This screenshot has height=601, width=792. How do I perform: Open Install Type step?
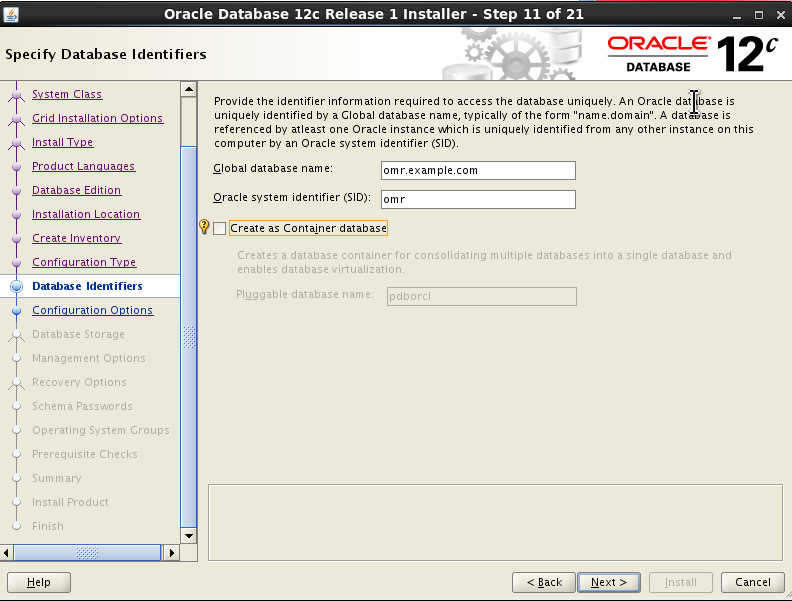coord(62,142)
